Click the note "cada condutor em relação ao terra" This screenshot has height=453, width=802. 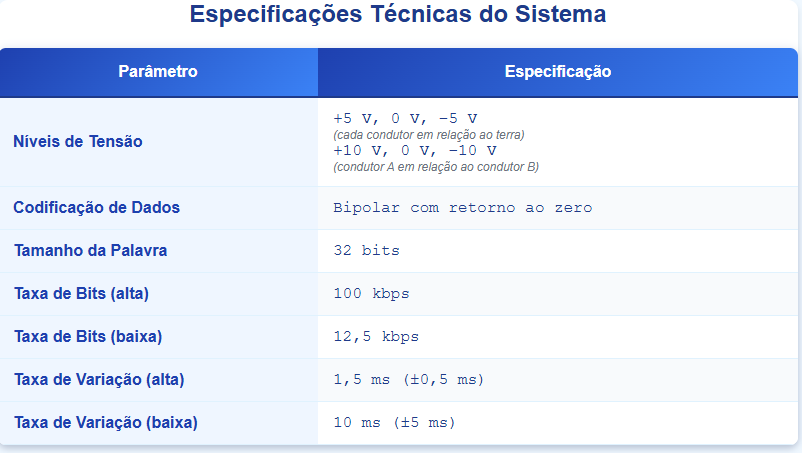[429, 134]
